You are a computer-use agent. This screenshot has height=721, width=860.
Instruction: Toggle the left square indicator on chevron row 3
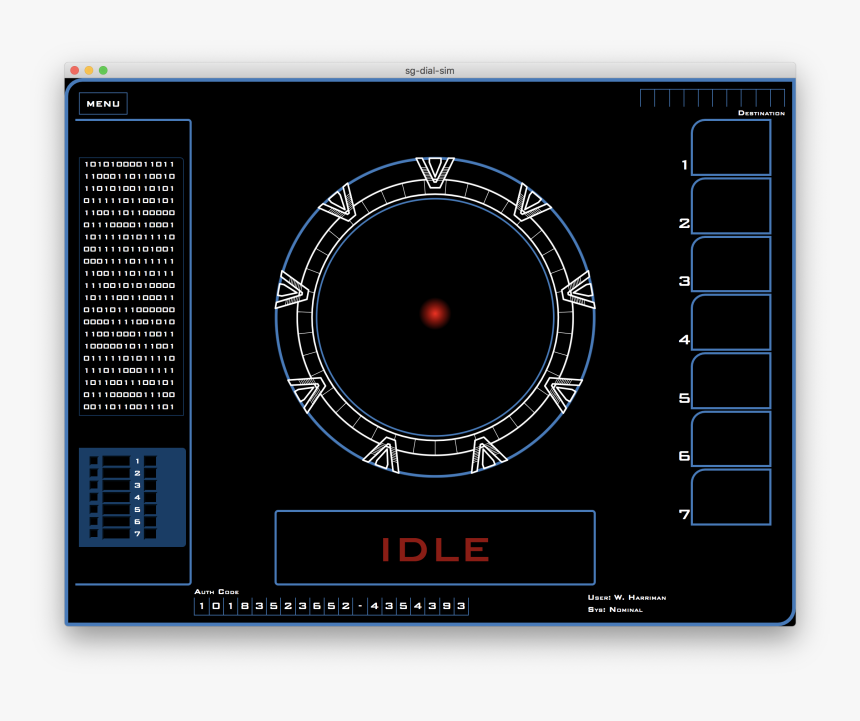[94, 485]
